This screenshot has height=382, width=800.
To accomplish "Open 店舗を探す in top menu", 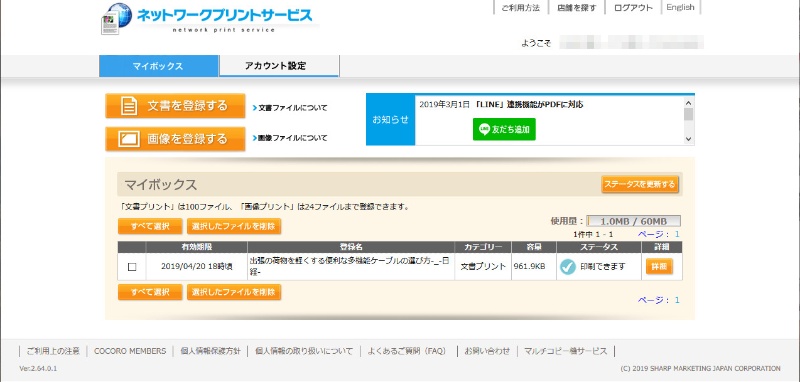I will click(x=577, y=8).
